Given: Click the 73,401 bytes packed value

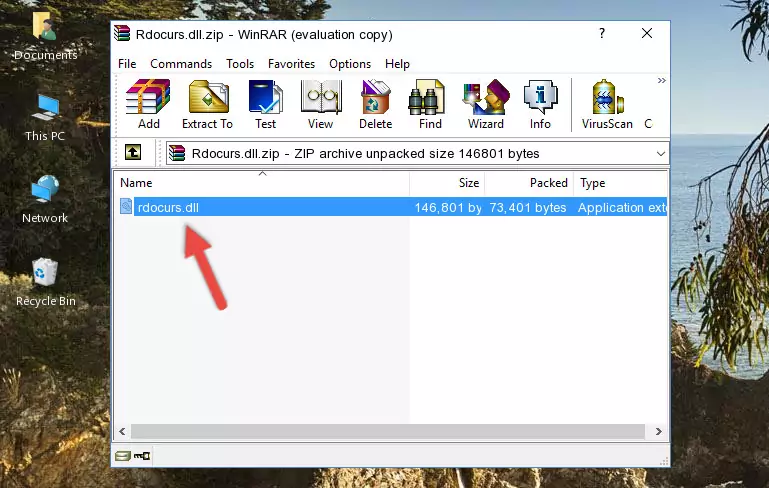Looking at the screenshot, I should coord(528,207).
